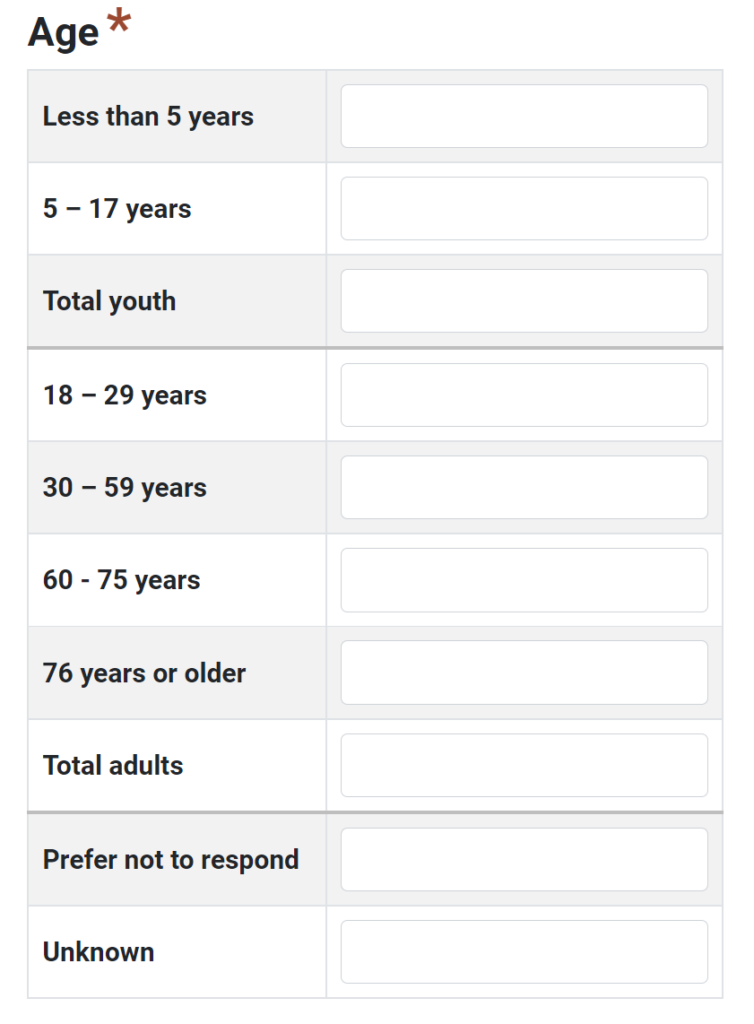Click the 'Total adults' row label
This screenshot has height=1024, width=754.
tap(113, 766)
